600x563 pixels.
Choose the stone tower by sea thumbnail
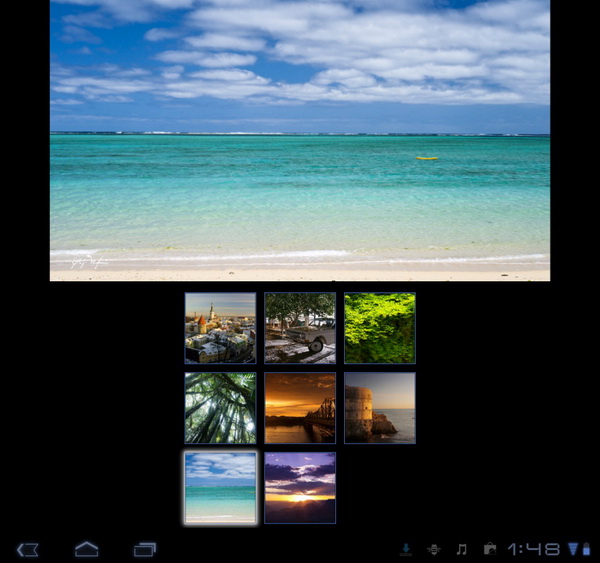[380, 408]
